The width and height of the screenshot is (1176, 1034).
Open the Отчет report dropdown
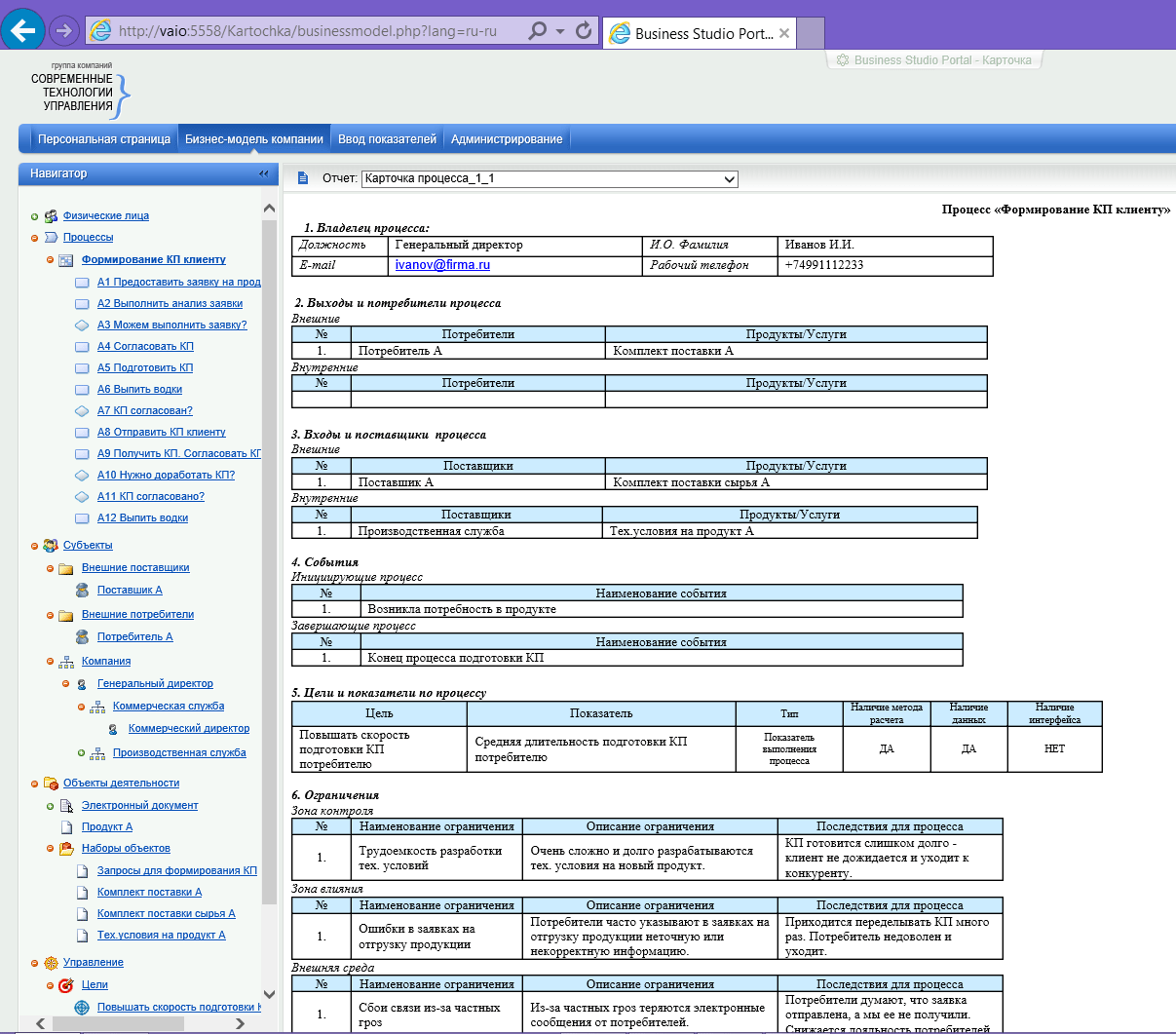tap(729, 179)
